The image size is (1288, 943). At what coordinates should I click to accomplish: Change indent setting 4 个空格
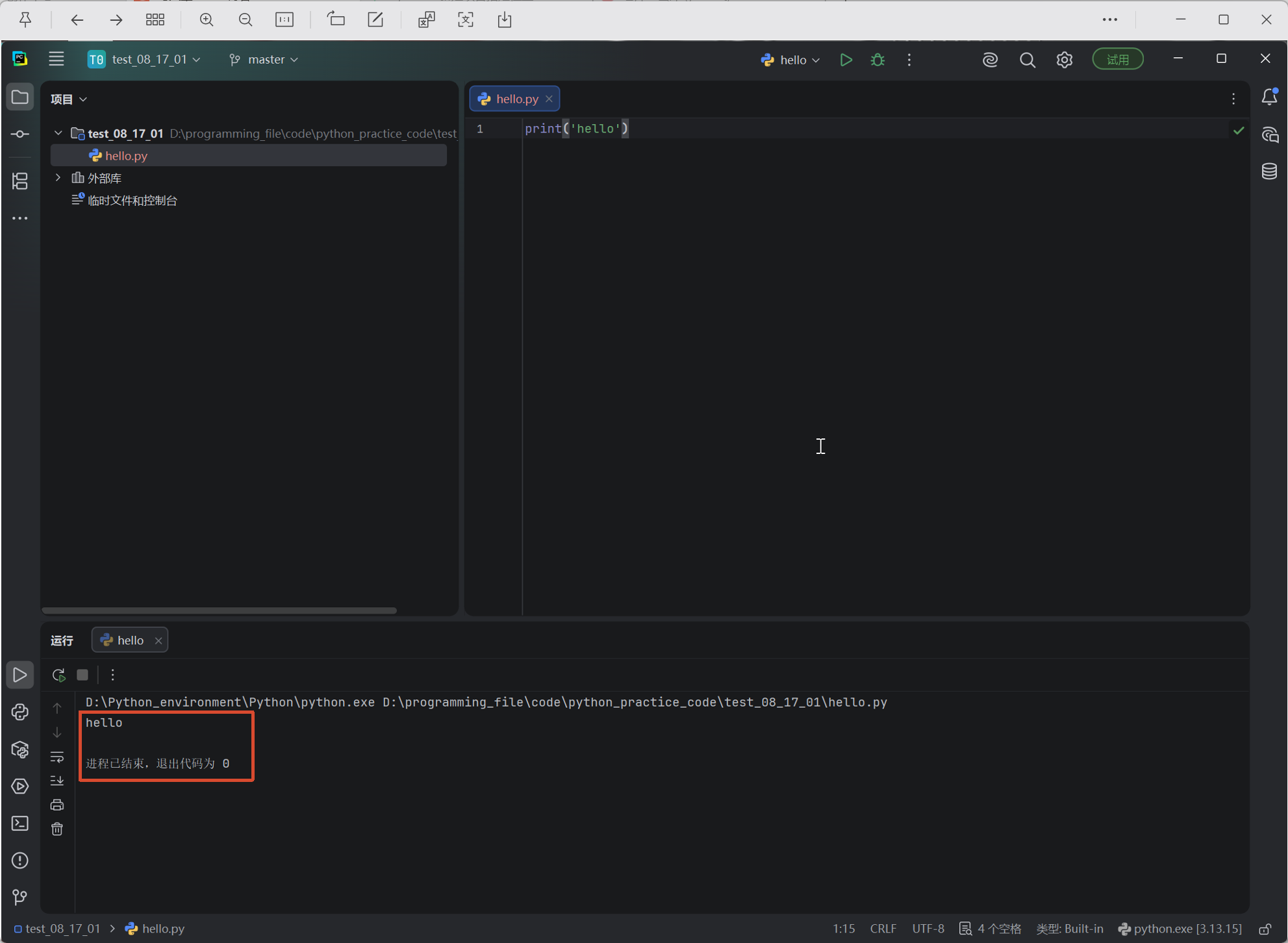991,929
